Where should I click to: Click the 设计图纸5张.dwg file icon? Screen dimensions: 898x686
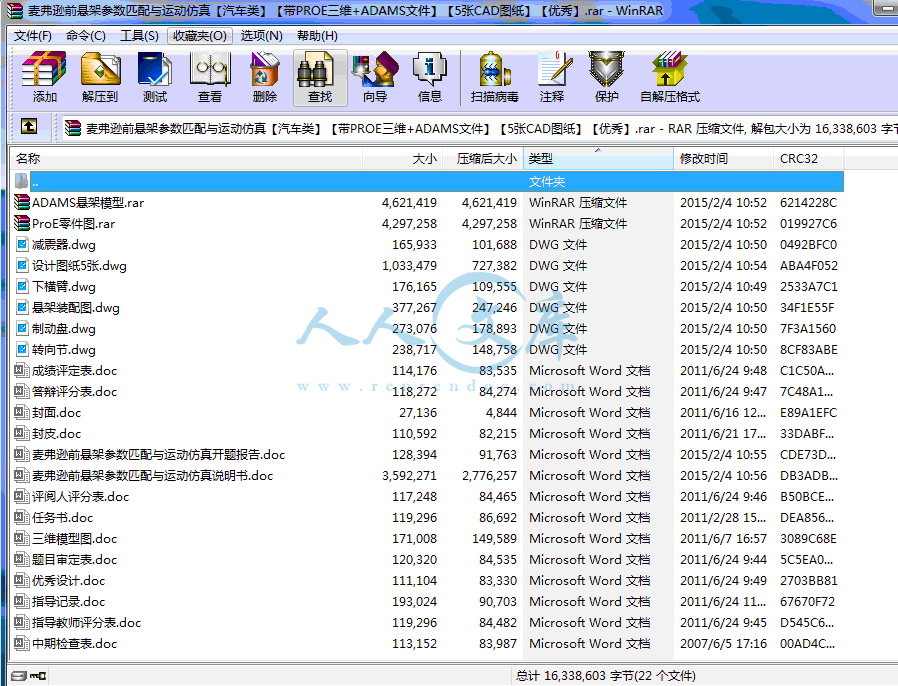pos(22,265)
